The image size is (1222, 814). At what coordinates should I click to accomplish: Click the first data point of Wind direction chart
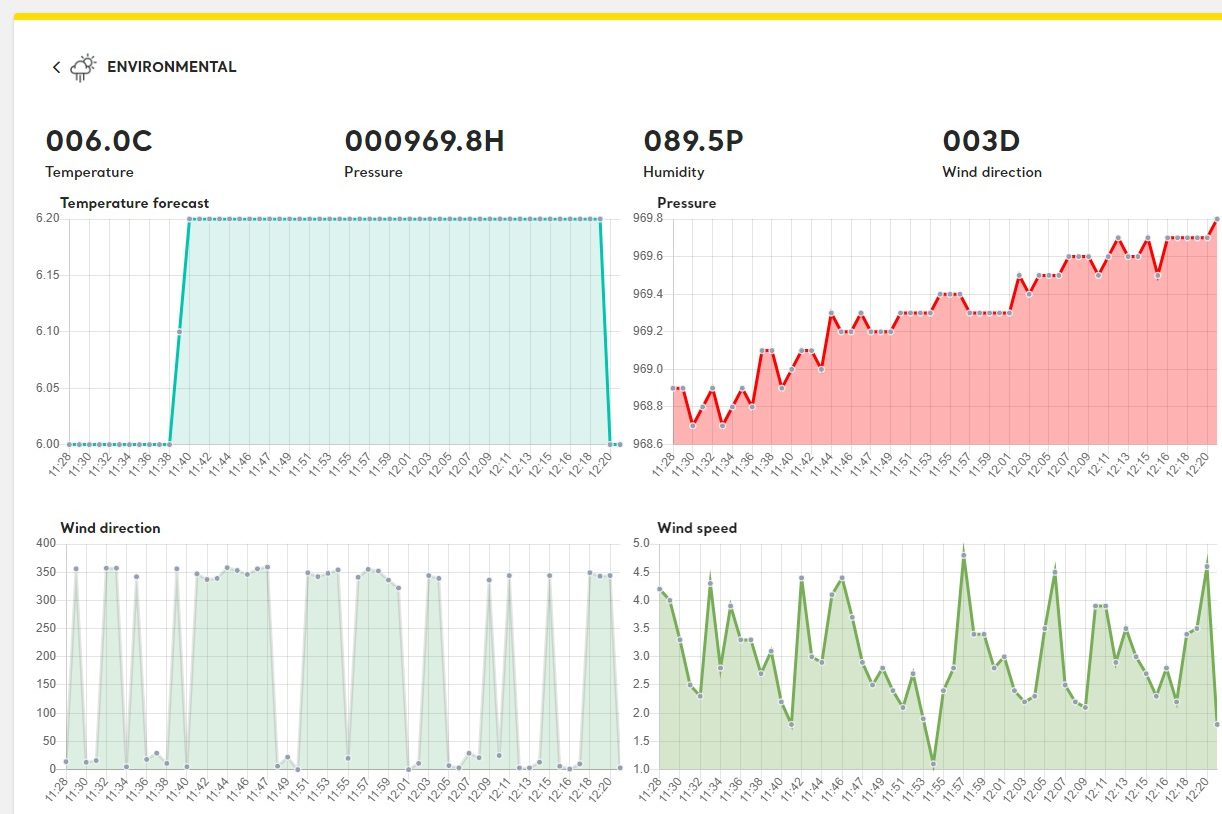[x=66, y=762]
